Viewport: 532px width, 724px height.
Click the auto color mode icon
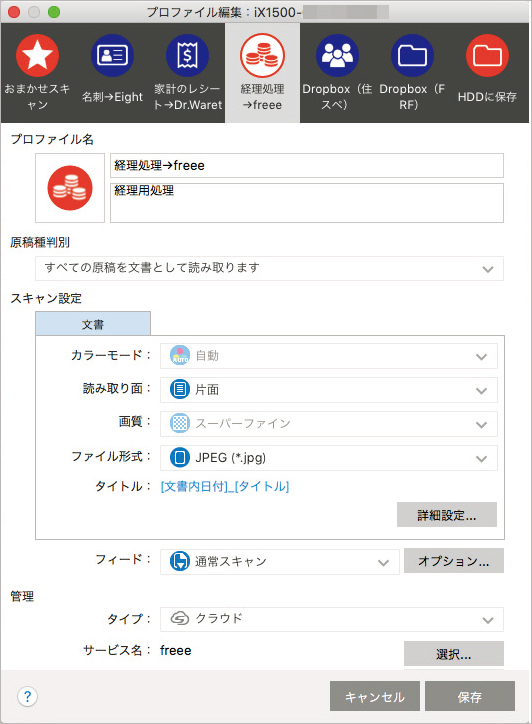pos(180,356)
